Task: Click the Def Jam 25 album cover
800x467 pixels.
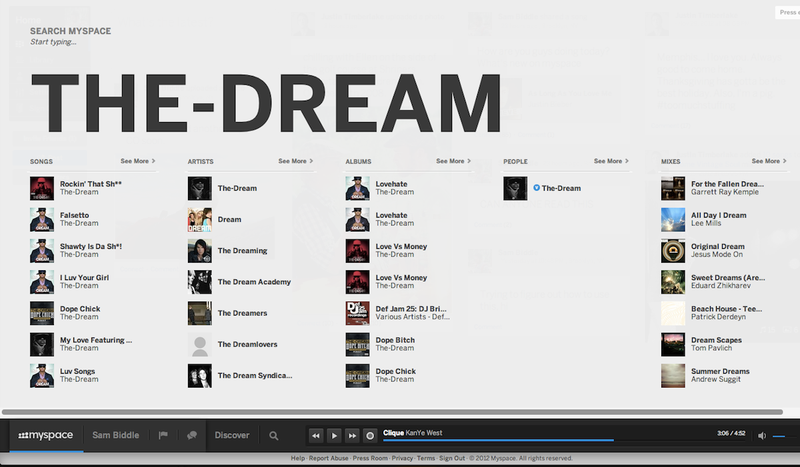Action: click(357, 313)
